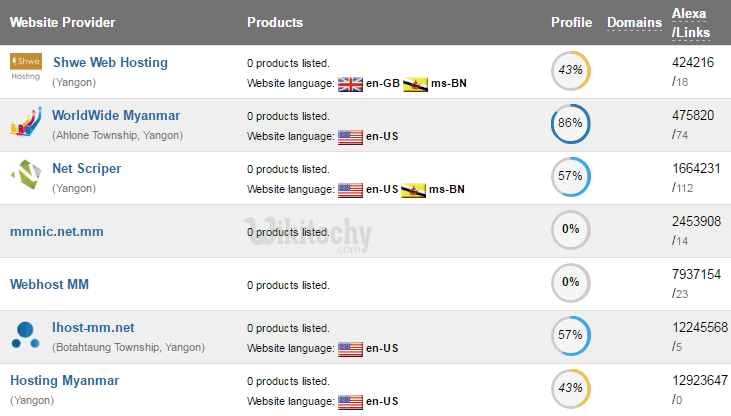This screenshot has width=731, height=416.
Task: Open the mmnic.net.mm provider link
Action: point(57,231)
